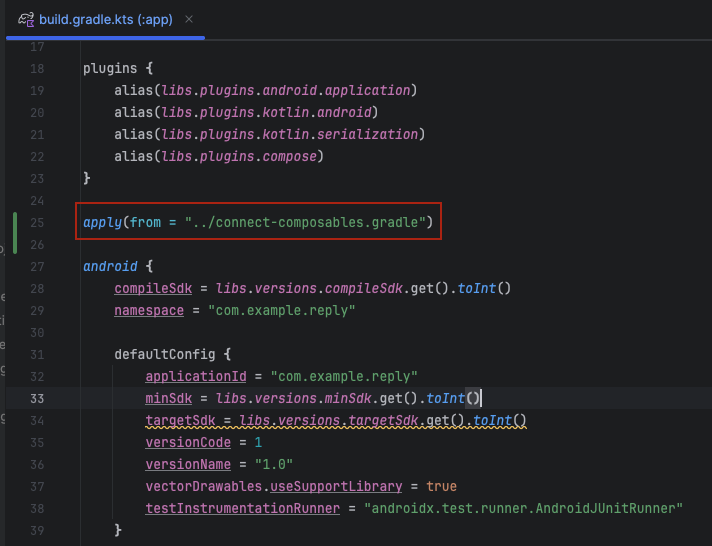The width and height of the screenshot is (712, 546).
Task: Click the 'apply' keyword on line 25
Action: [103, 223]
